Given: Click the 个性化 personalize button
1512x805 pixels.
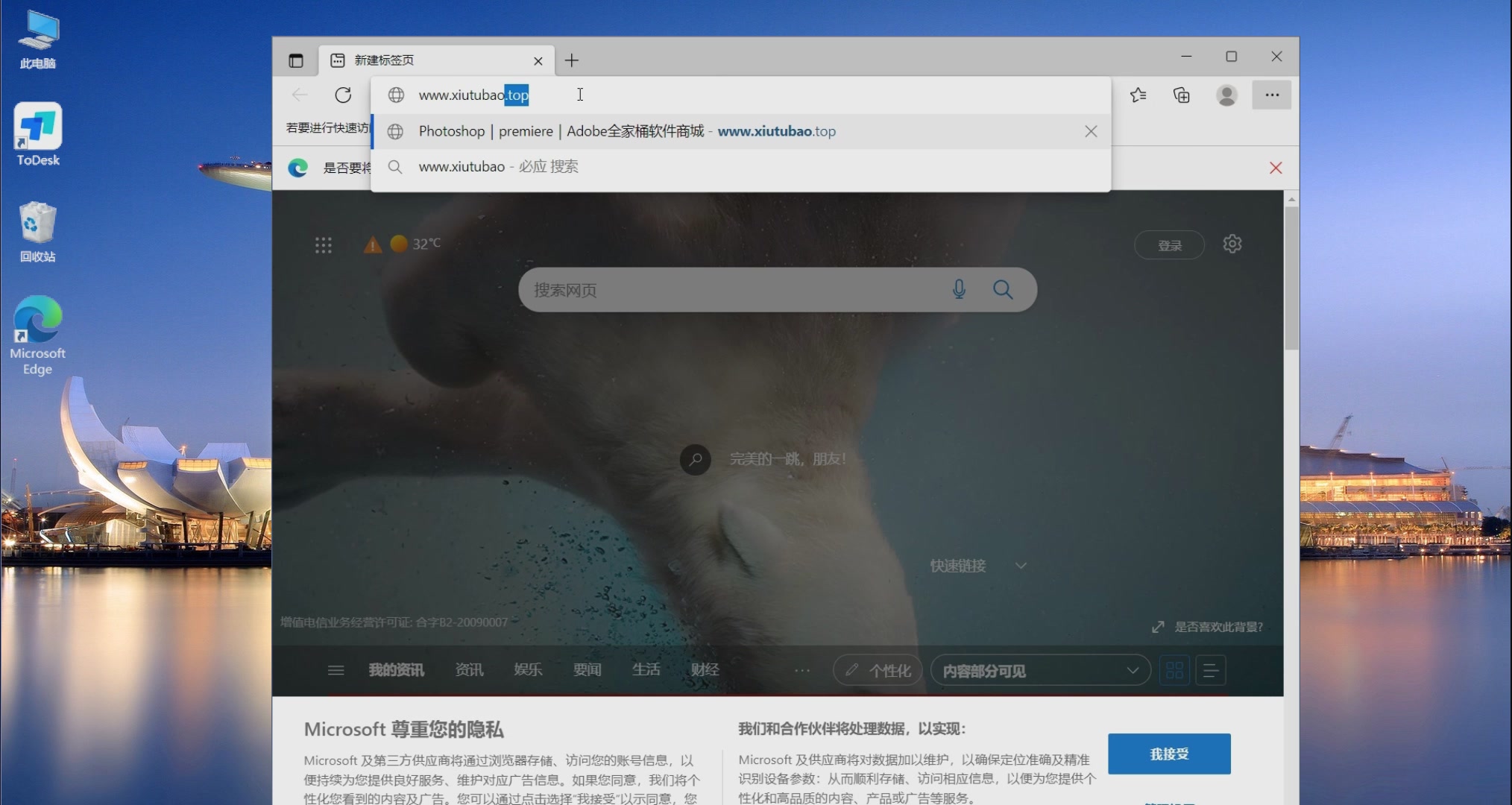Looking at the screenshot, I should tap(878, 671).
